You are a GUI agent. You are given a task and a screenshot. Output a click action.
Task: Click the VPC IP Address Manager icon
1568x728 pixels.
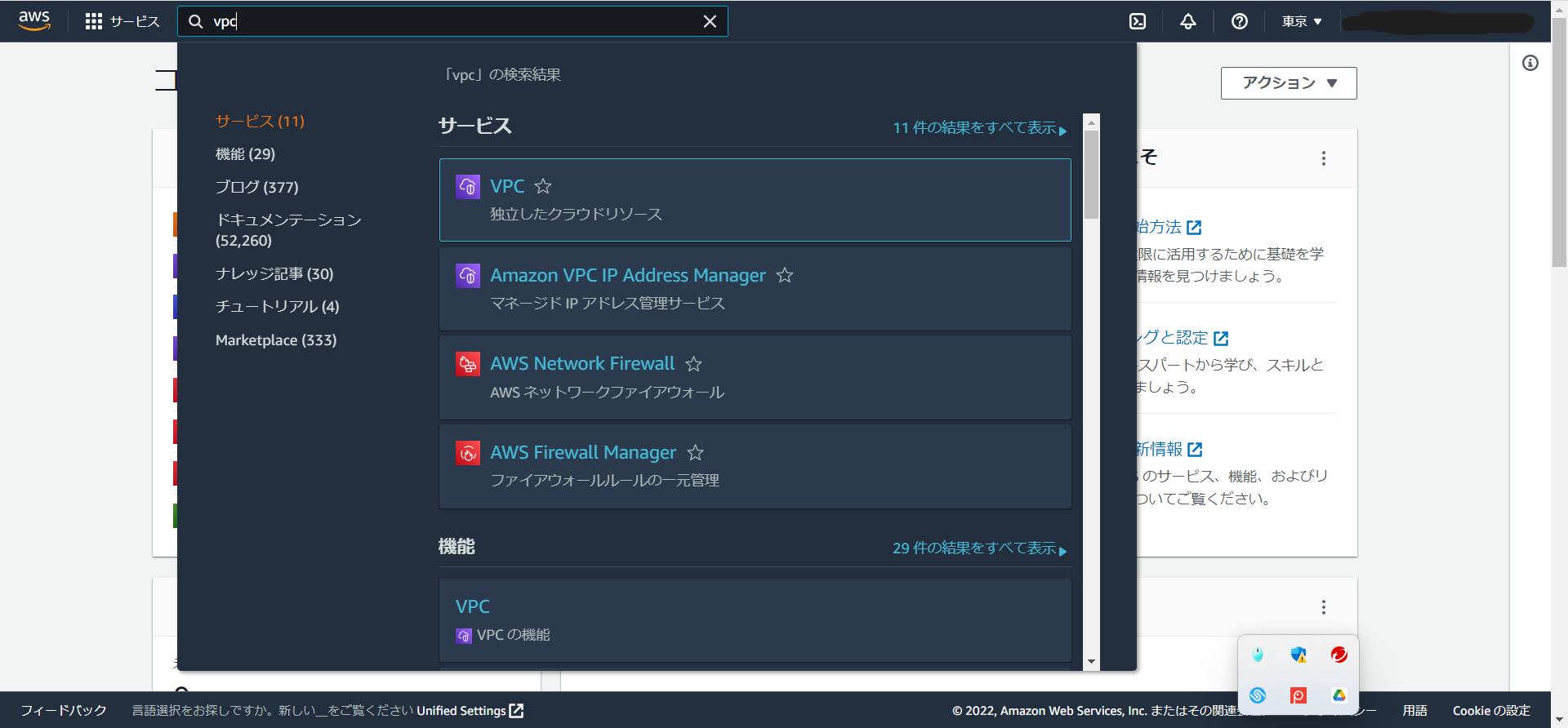point(468,275)
